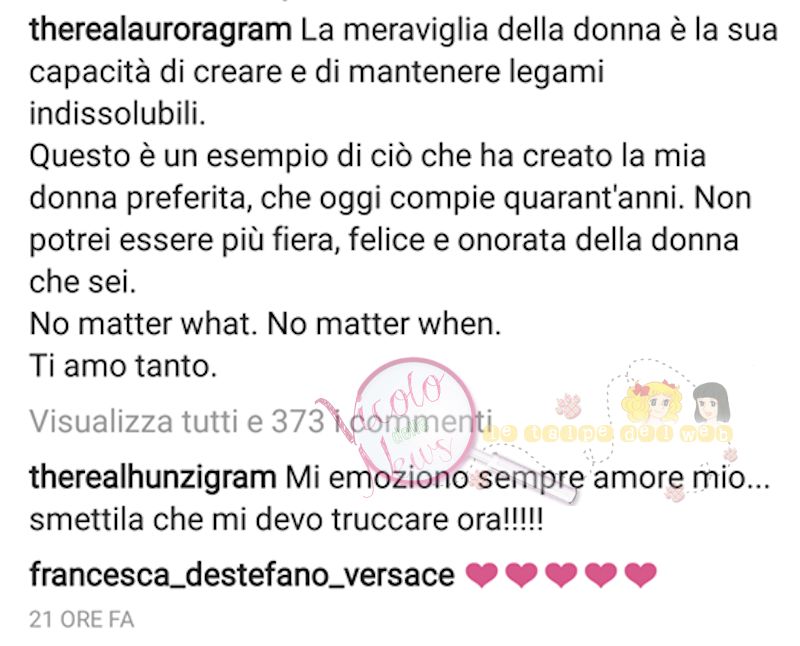Viewport: 800px width, 646px height.
Task: Click the 'Mi emoziono sempre amore mio' comment text
Action: 528,479
